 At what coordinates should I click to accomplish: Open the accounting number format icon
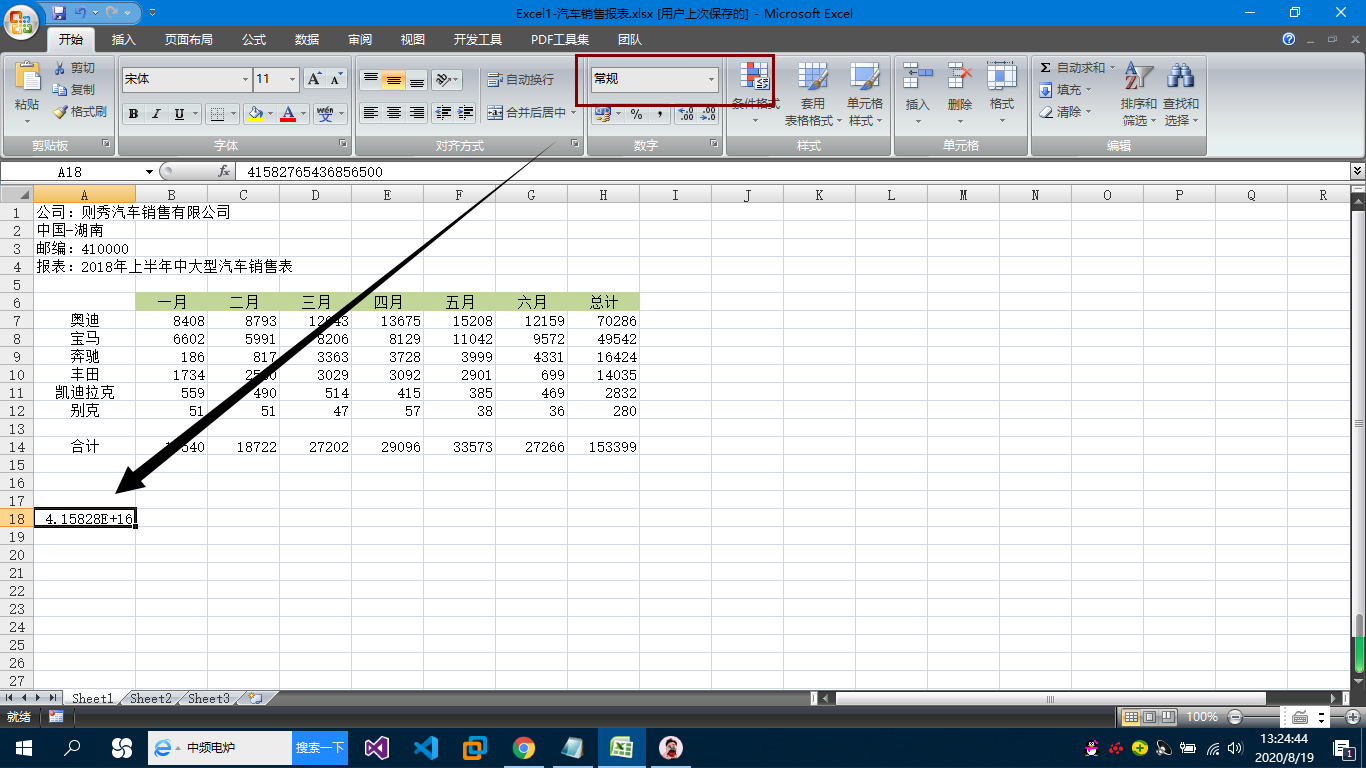[602, 114]
